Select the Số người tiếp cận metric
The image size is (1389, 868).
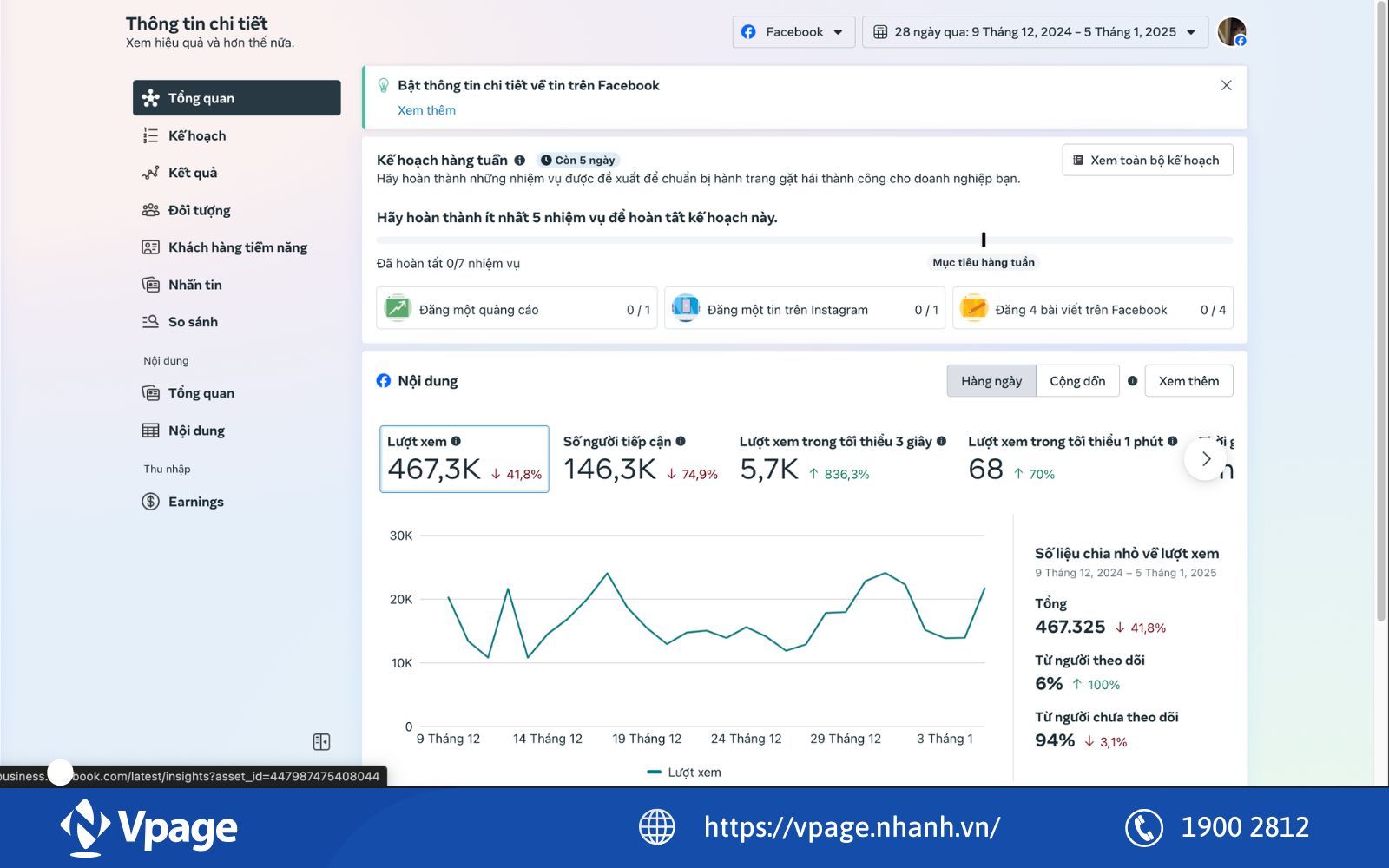(641, 459)
